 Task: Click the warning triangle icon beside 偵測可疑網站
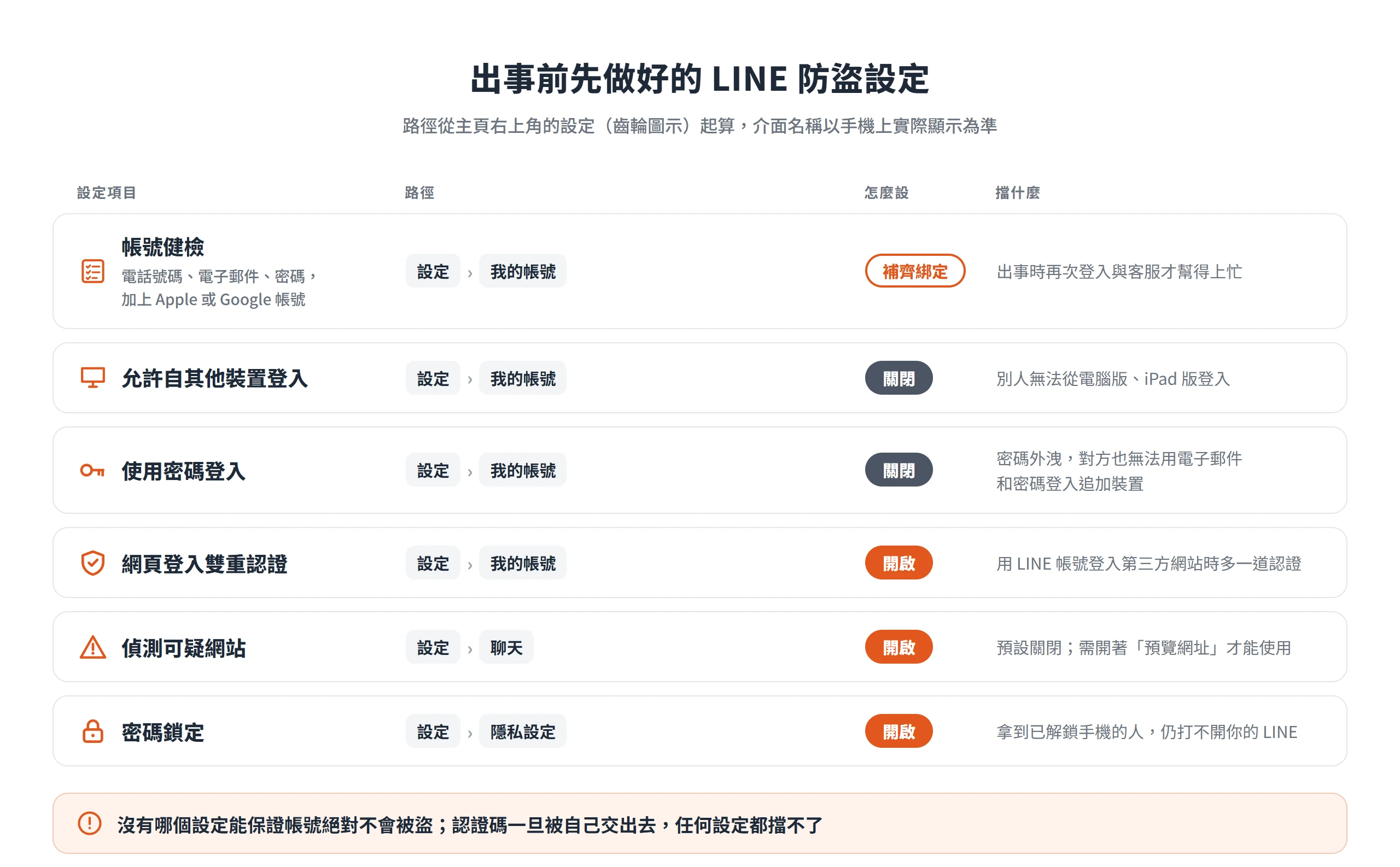(x=92, y=647)
